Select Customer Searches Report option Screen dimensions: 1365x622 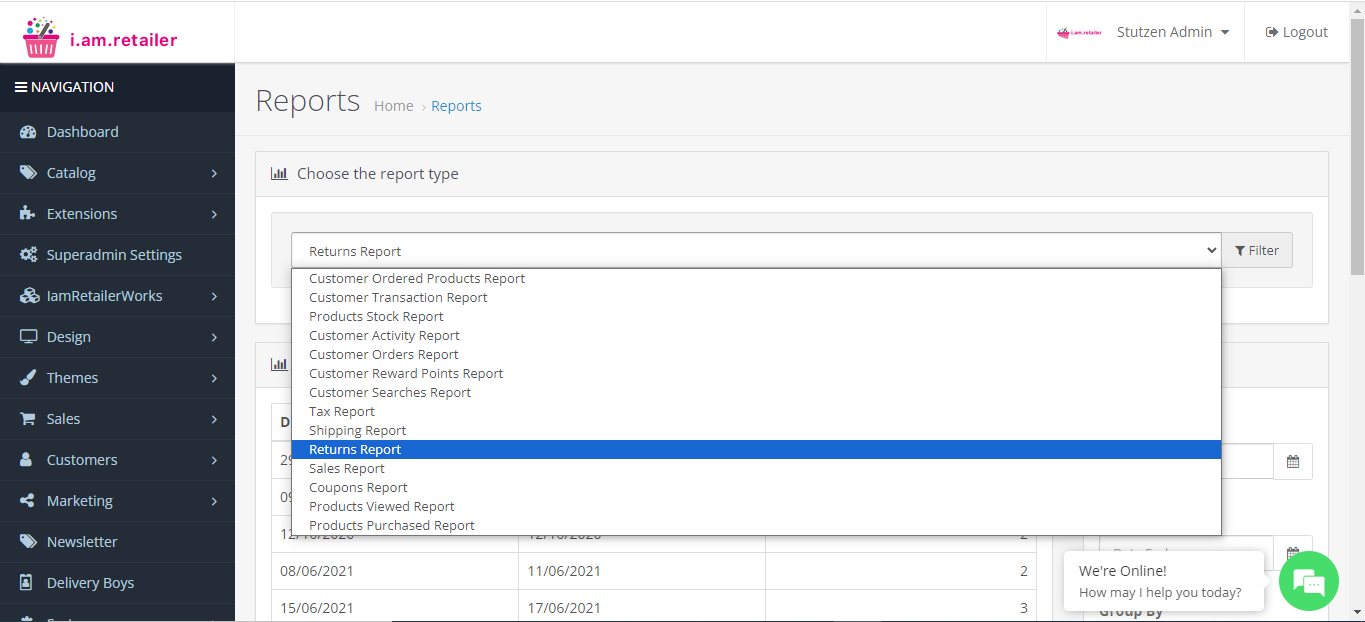click(x=756, y=393)
